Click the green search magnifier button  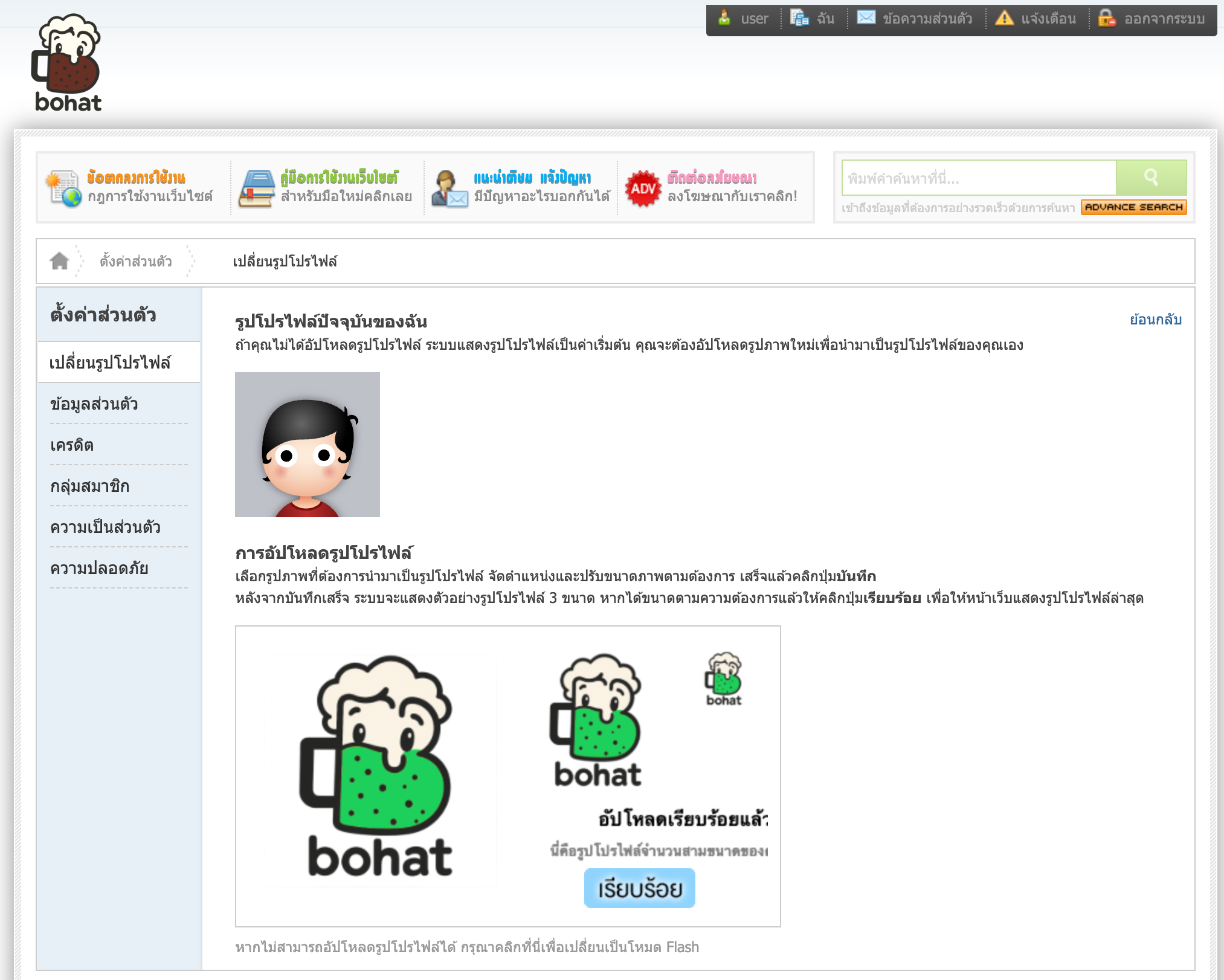point(1150,178)
